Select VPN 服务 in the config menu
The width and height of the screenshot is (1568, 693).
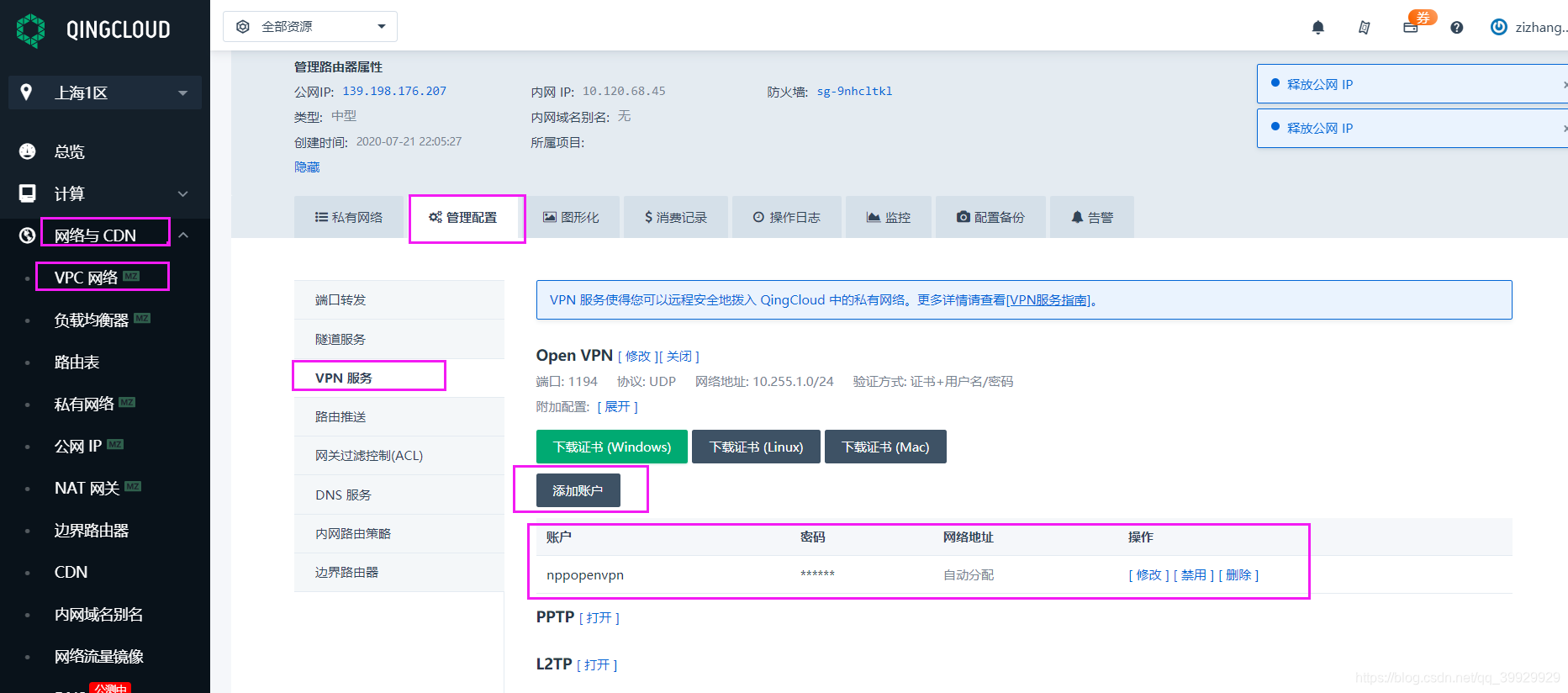pyautogui.click(x=399, y=378)
